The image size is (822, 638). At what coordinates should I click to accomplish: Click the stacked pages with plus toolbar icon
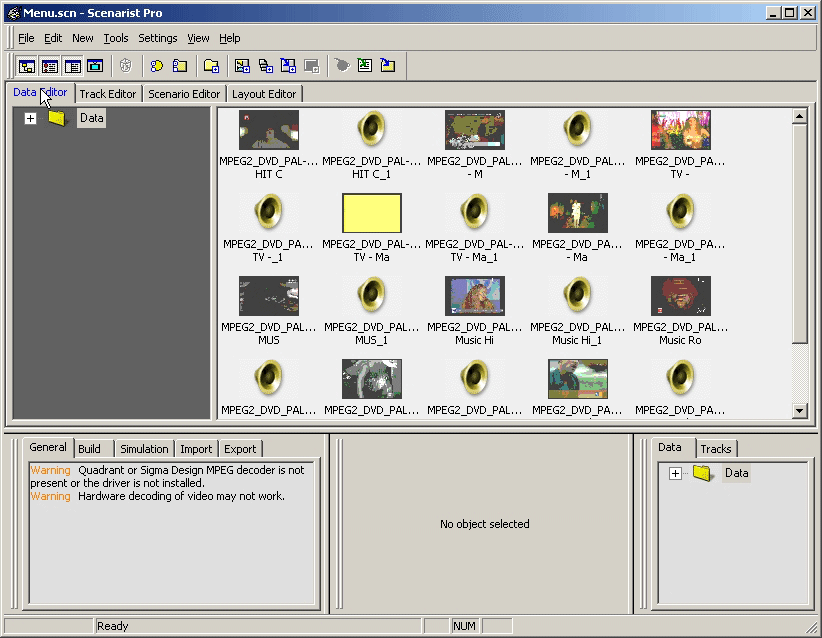point(265,66)
